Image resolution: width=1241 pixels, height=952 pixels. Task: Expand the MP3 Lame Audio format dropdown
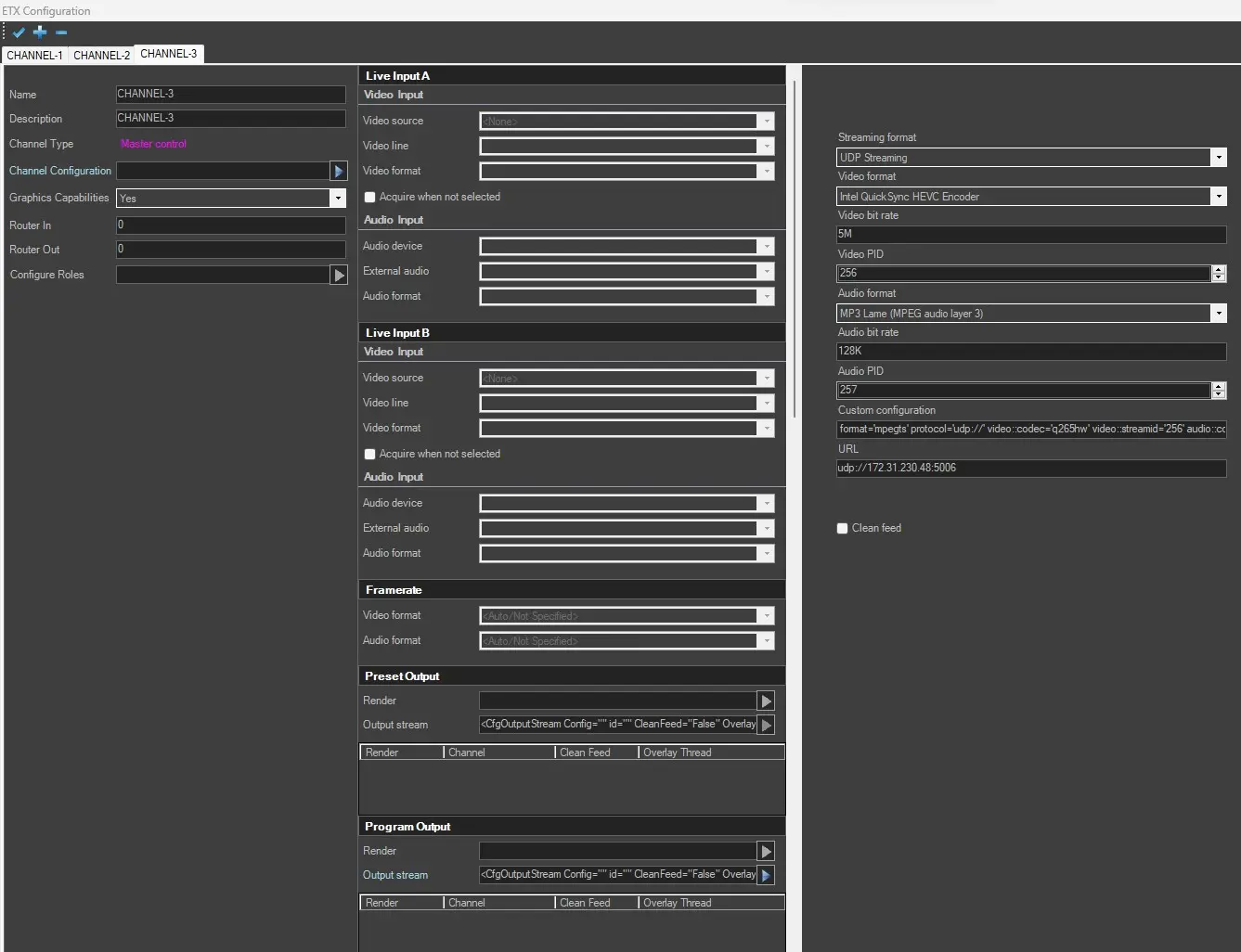click(x=1218, y=314)
